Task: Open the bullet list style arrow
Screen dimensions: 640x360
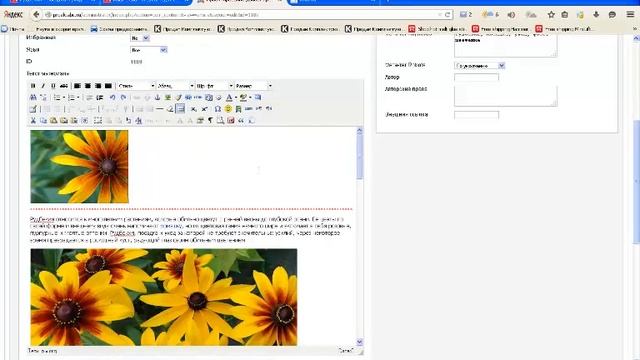Action: click(x=64, y=97)
